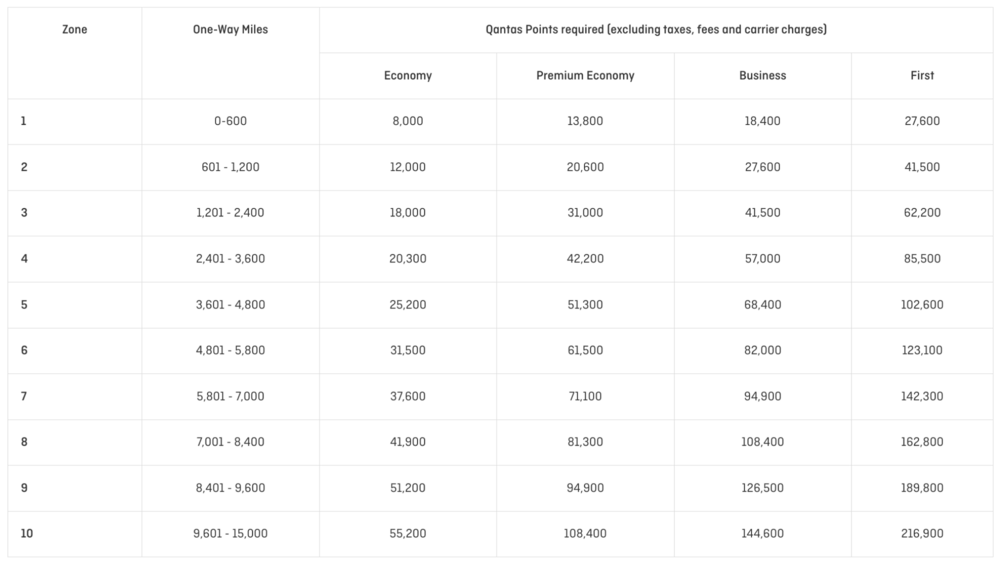The width and height of the screenshot is (1000, 565).
Task: Click Business value 18,400
Action: (x=762, y=121)
